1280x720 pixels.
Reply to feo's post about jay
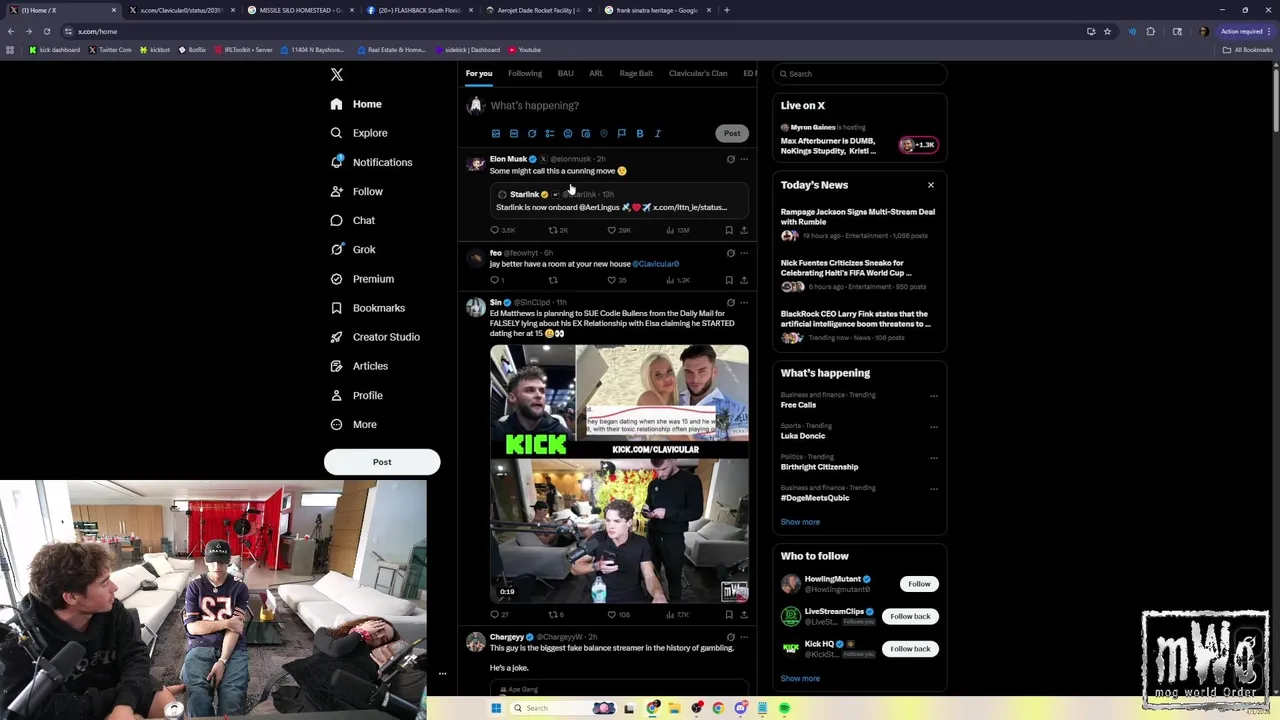tap(495, 280)
